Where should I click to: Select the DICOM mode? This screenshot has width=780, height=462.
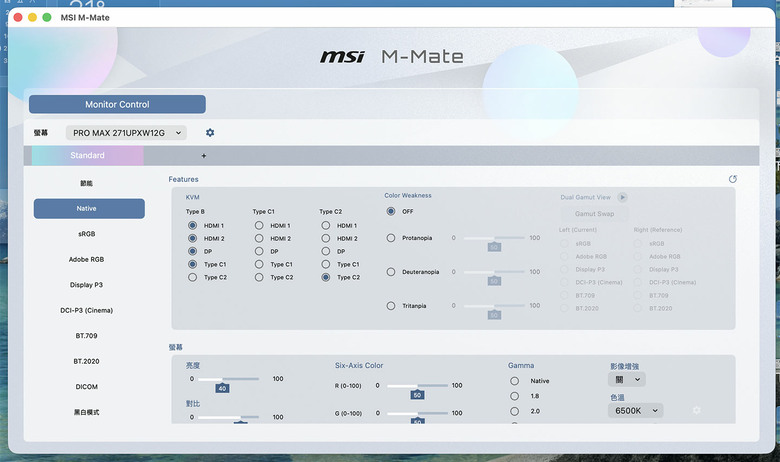pos(87,386)
